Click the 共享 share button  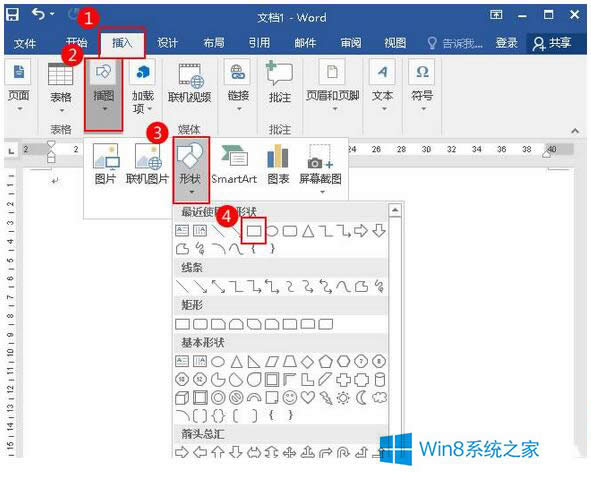tap(553, 43)
